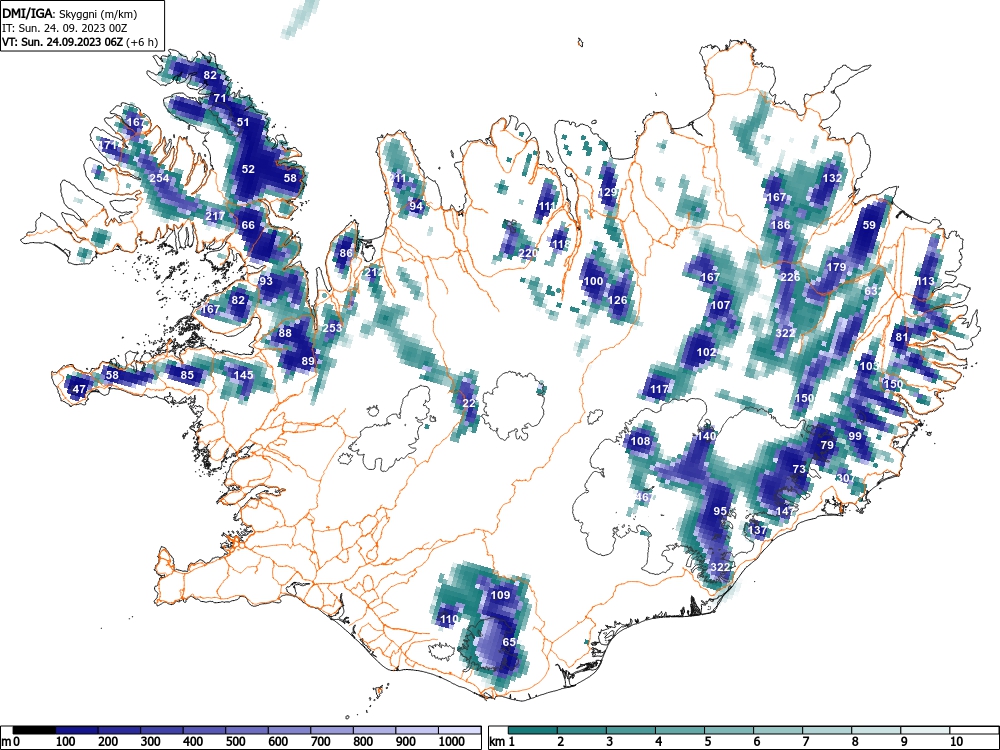The width and height of the screenshot is (1000, 750).
Task: Click the visibility value 109 in the south
Action: pos(500,595)
